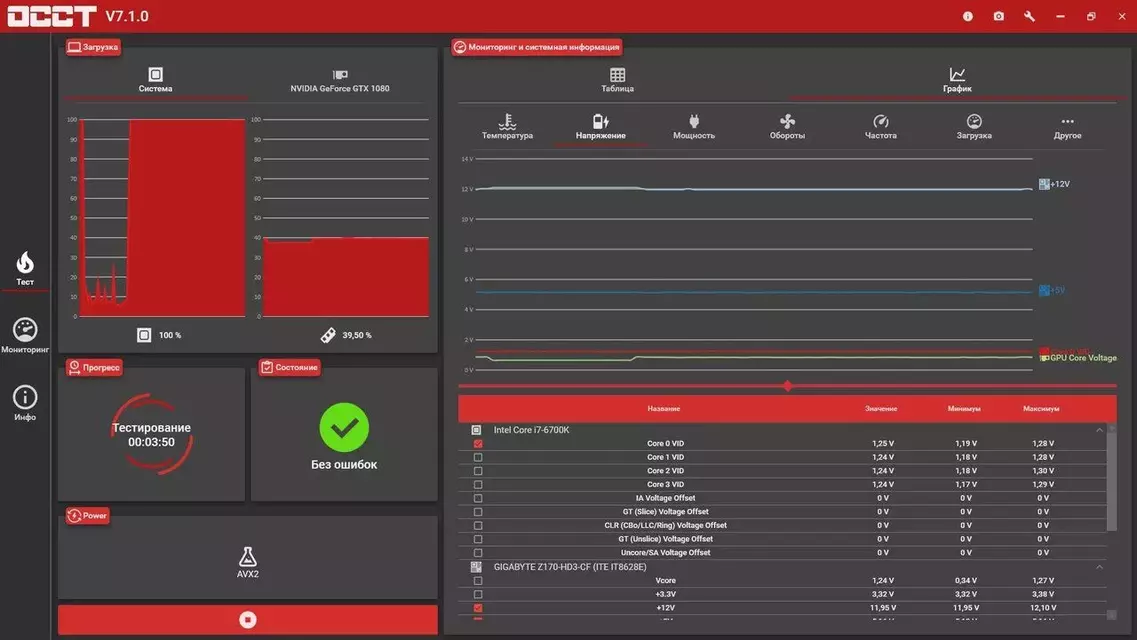Click the green checkmark status icon
This screenshot has width=1137, height=640.
pyautogui.click(x=344, y=427)
